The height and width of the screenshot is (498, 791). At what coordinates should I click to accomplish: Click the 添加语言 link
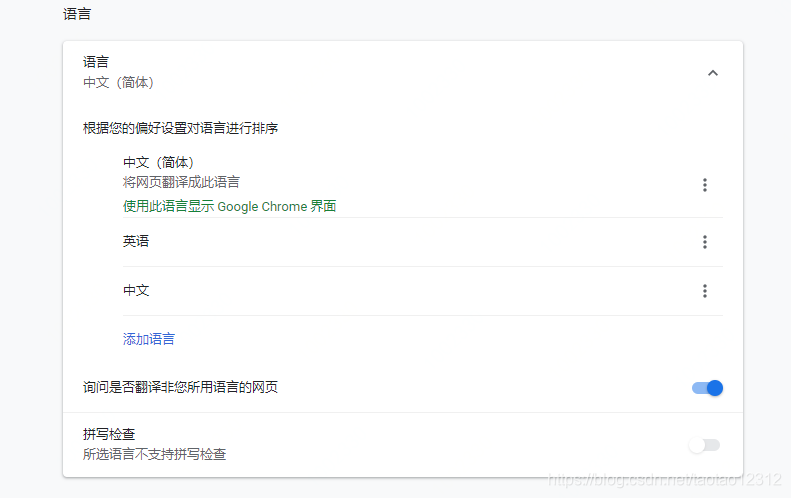point(149,339)
